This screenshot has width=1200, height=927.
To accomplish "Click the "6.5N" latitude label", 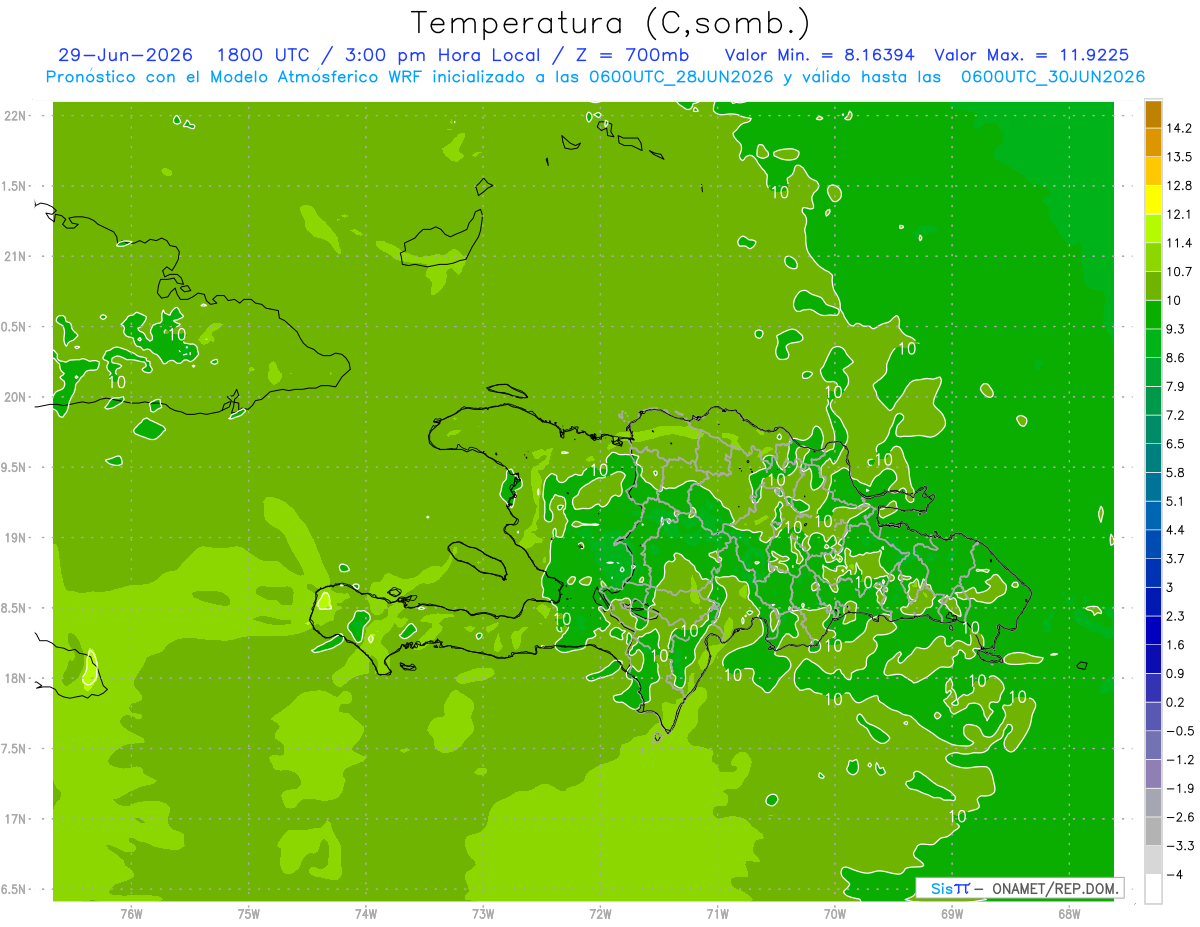I will (15, 889).
